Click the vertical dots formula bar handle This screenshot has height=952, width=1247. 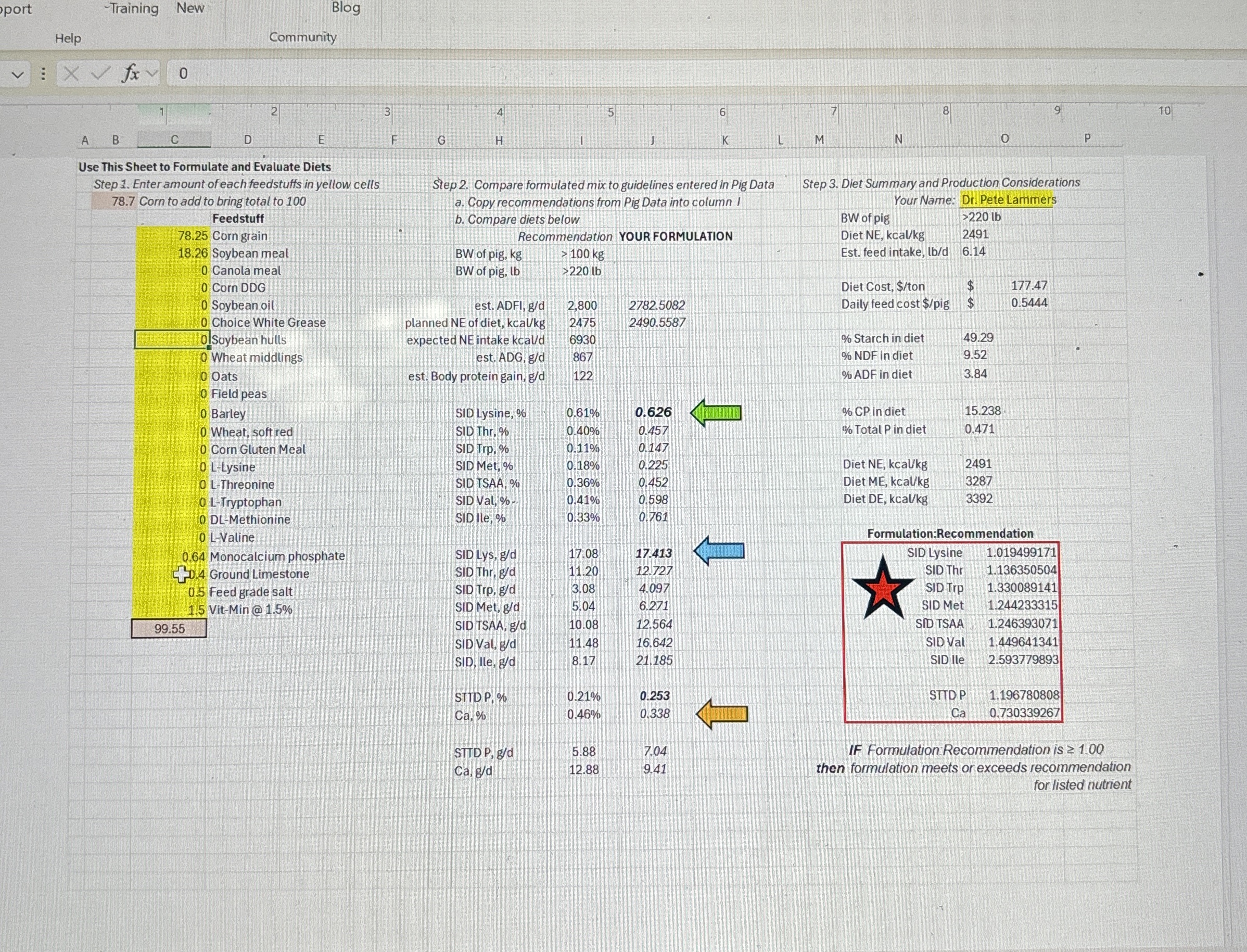coord(43,74)
